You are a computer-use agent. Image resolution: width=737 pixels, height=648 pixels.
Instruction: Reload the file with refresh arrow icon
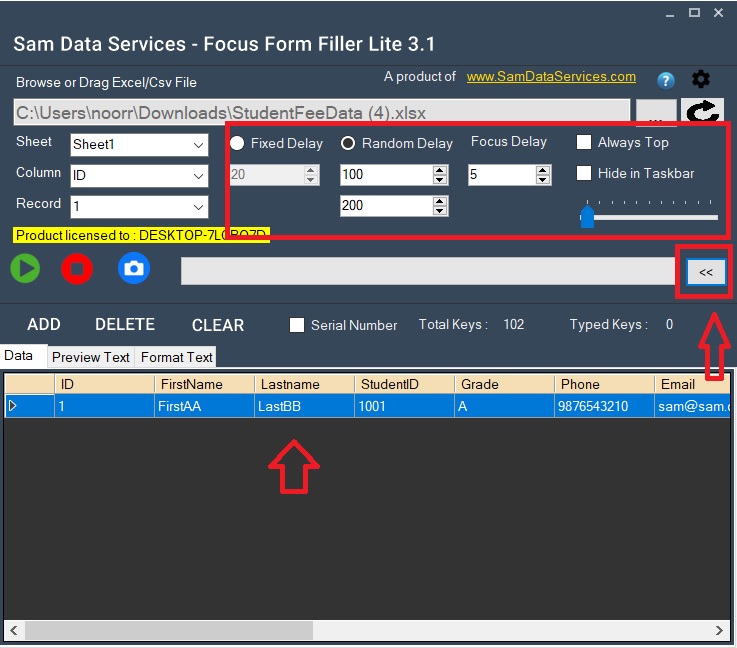pos(702,112)
